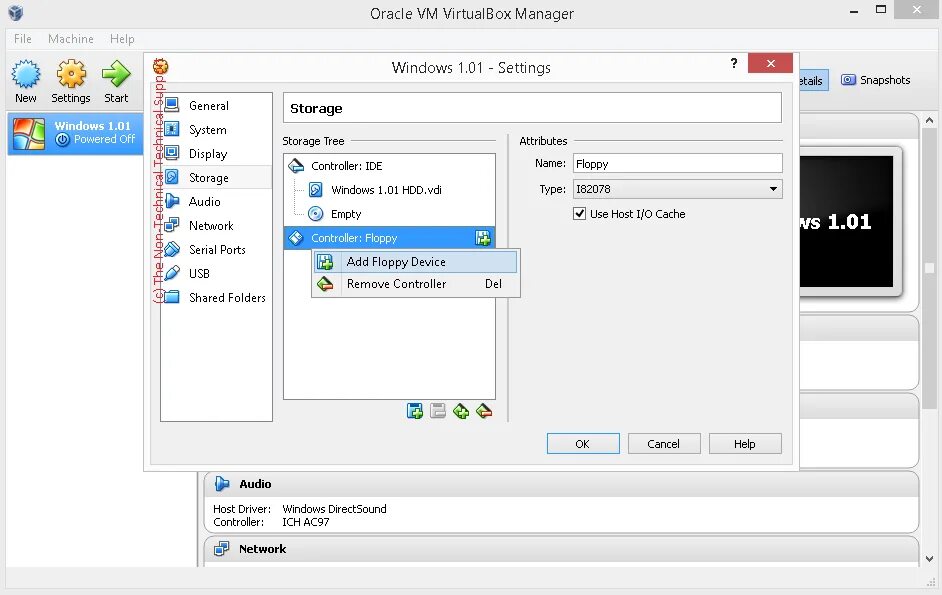The width and height of the screenshot is (942, 595).
Task: Open the Machine menu
Action: [x=71, y=39]
